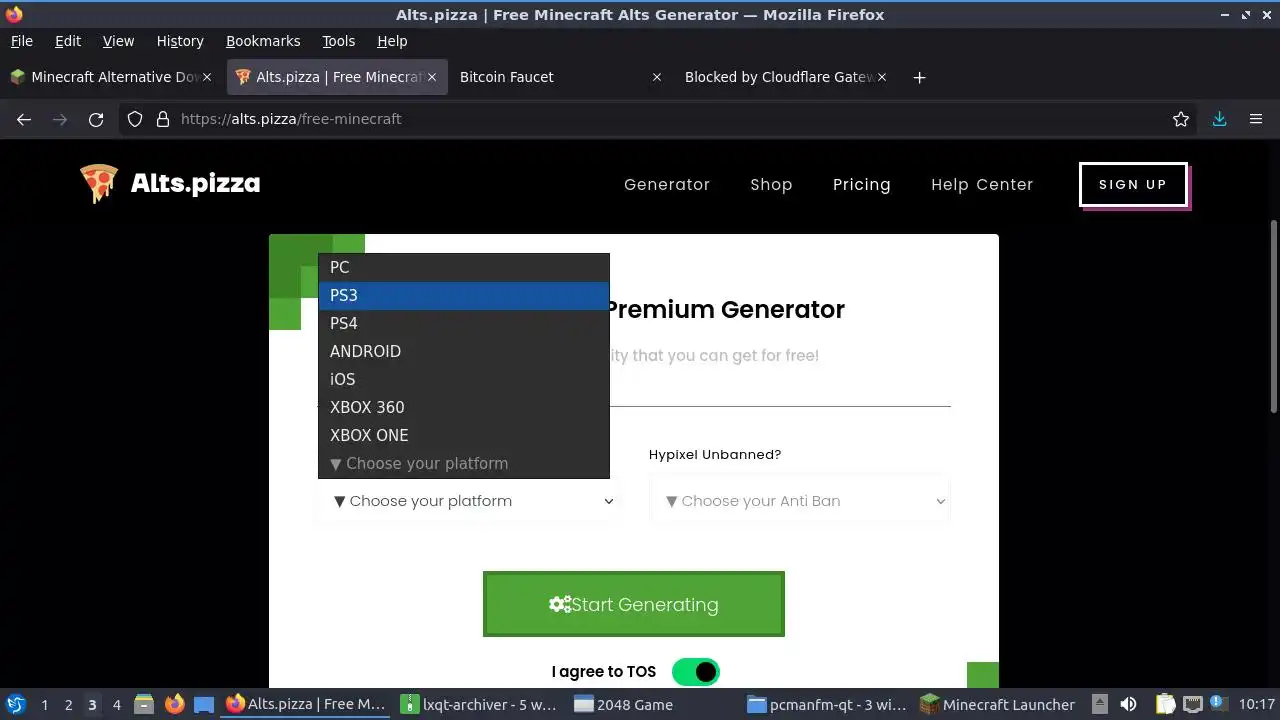This screenshot has width=1280, height=720.
Task: Open the Pricing nav link
Action: point(862,184)
